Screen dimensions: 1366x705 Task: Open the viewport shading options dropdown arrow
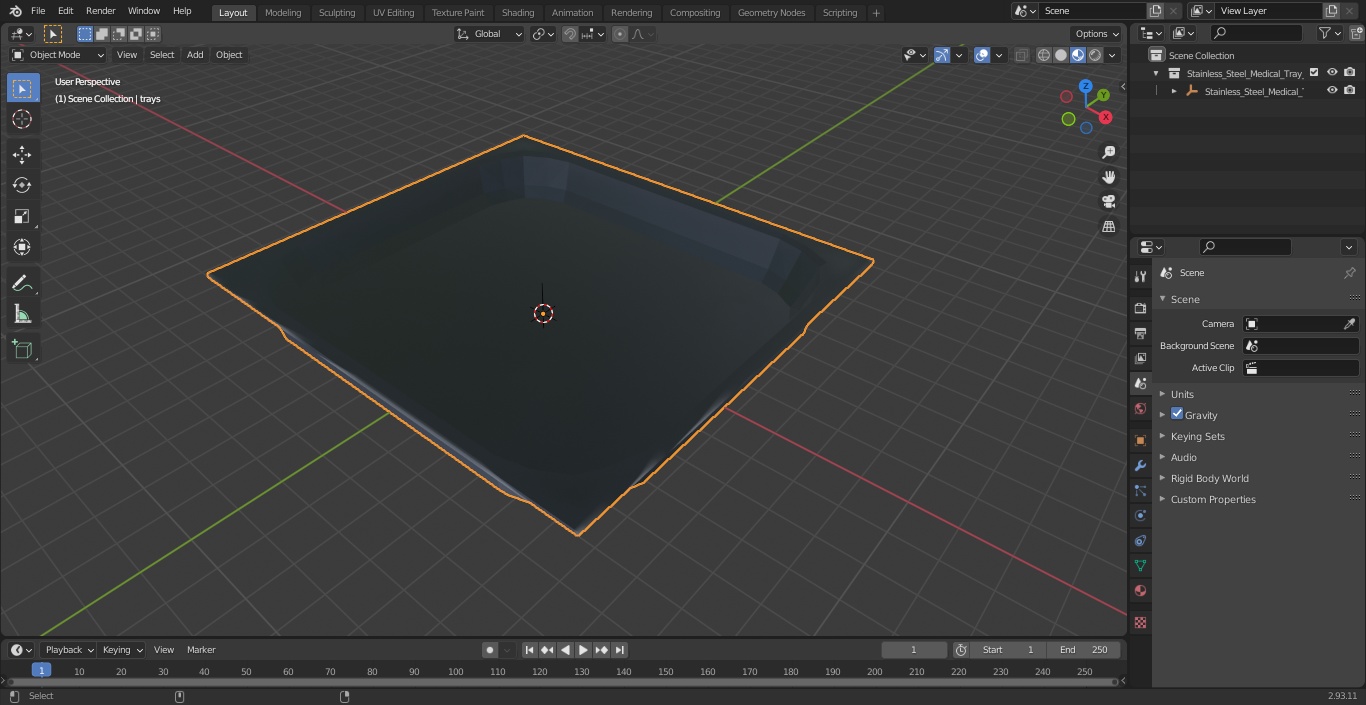1112,55
